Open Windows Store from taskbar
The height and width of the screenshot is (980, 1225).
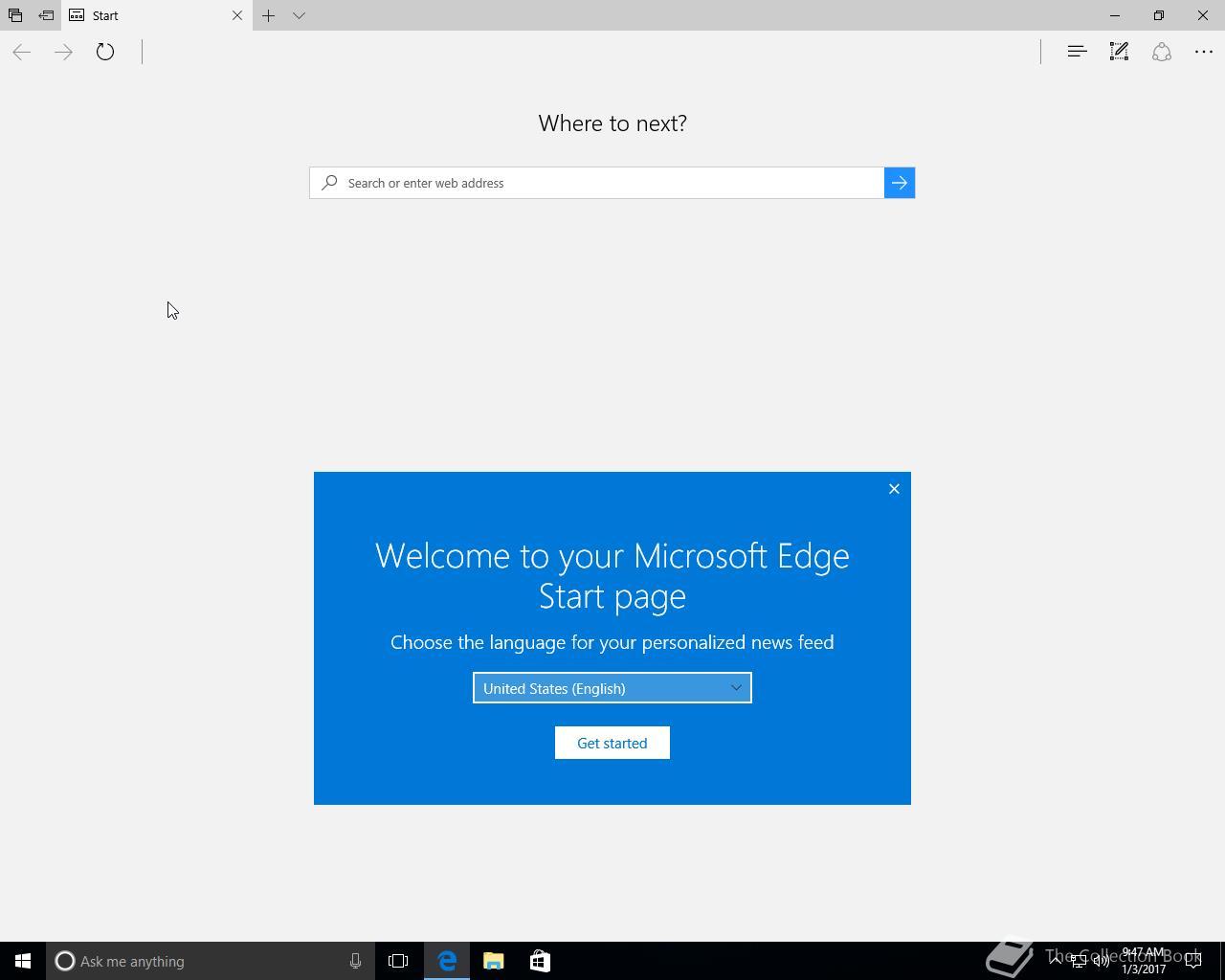point(540,961)
